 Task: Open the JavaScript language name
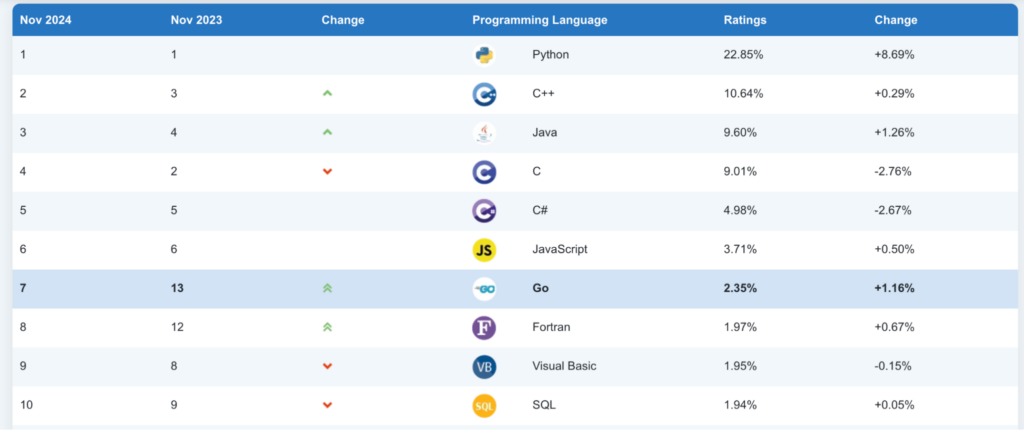tap(560, 250)
